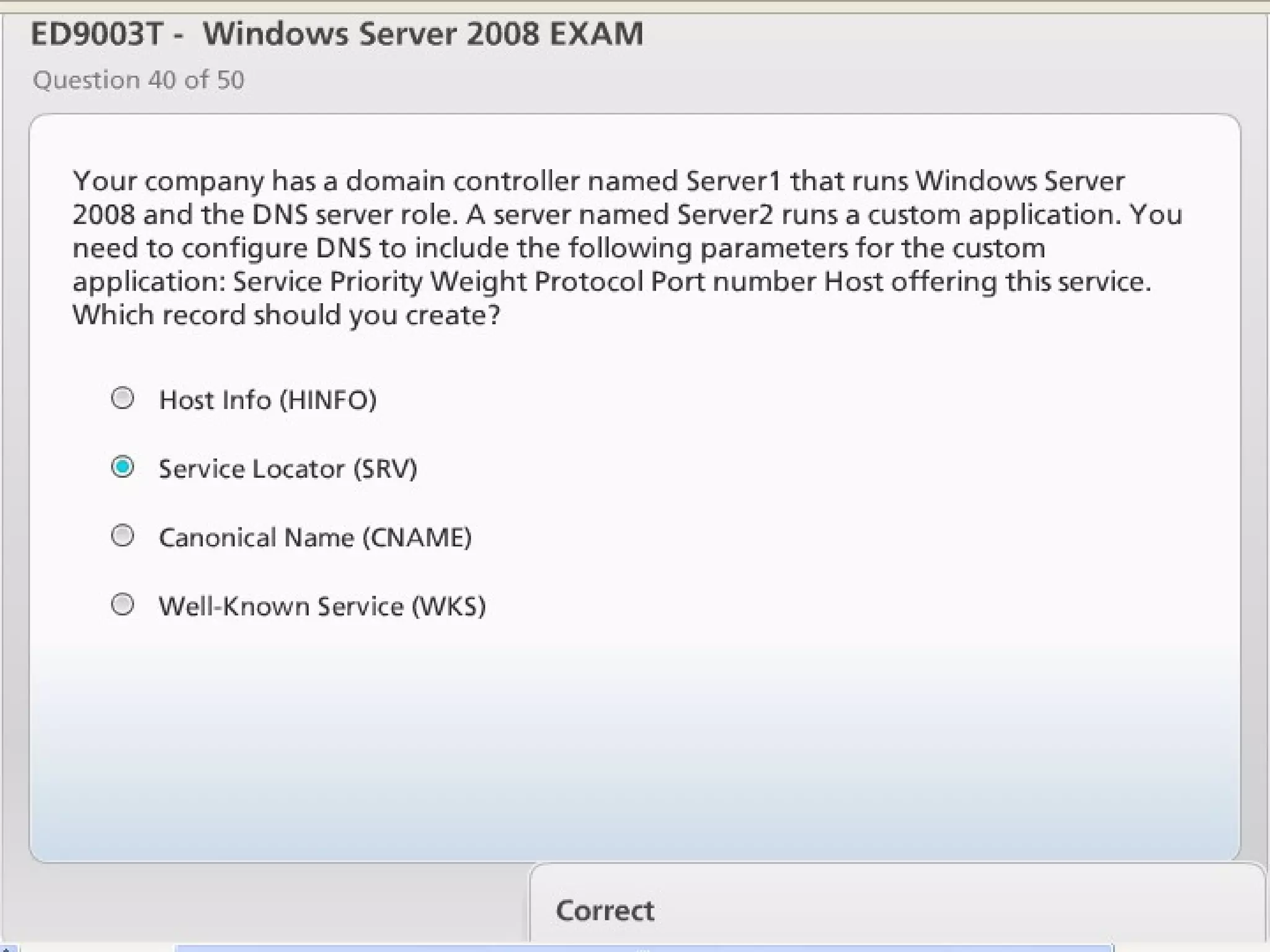Click the 'Host Info (HINFO)' answer text

click(x=268, y=400)
